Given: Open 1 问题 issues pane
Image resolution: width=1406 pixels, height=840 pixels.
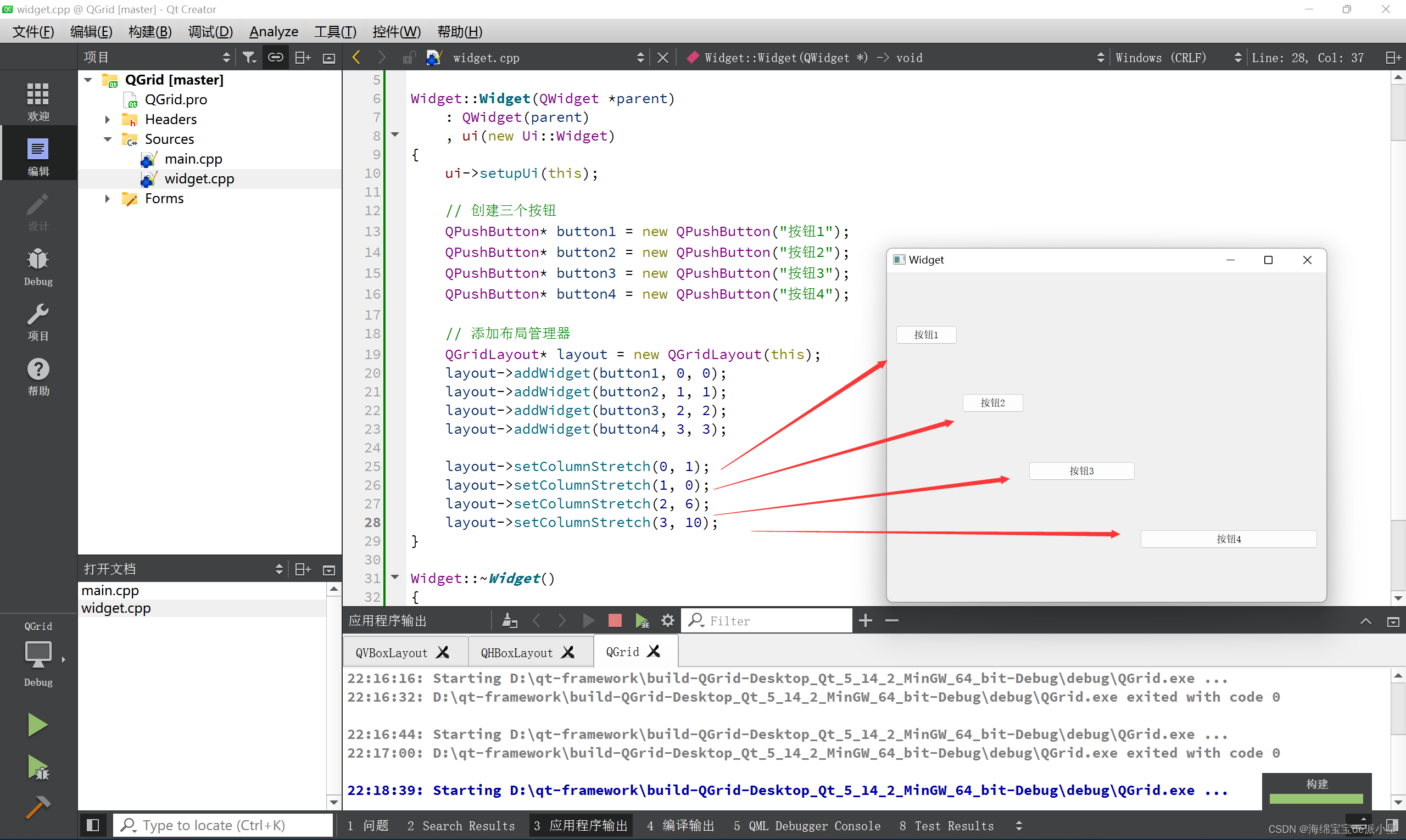Looking at the screenshot, I should pos(367,826).
